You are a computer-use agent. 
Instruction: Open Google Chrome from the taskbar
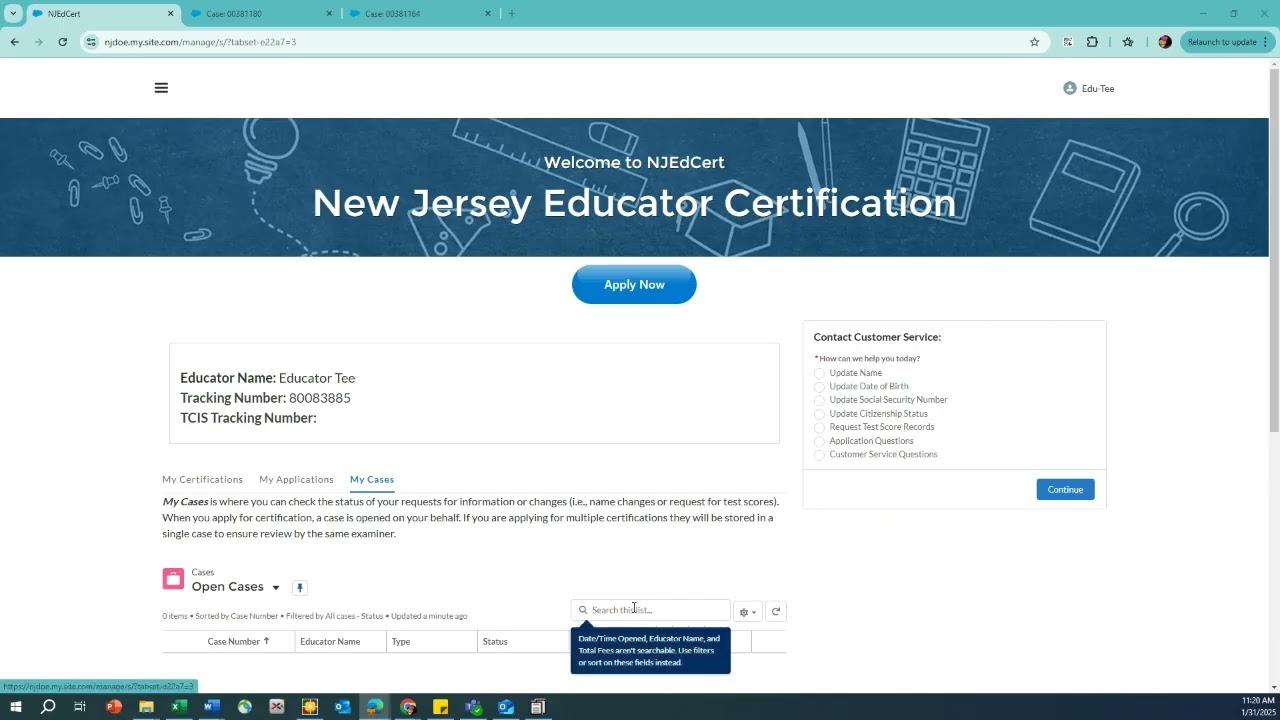pyautogui.click(x=408, y=707)
